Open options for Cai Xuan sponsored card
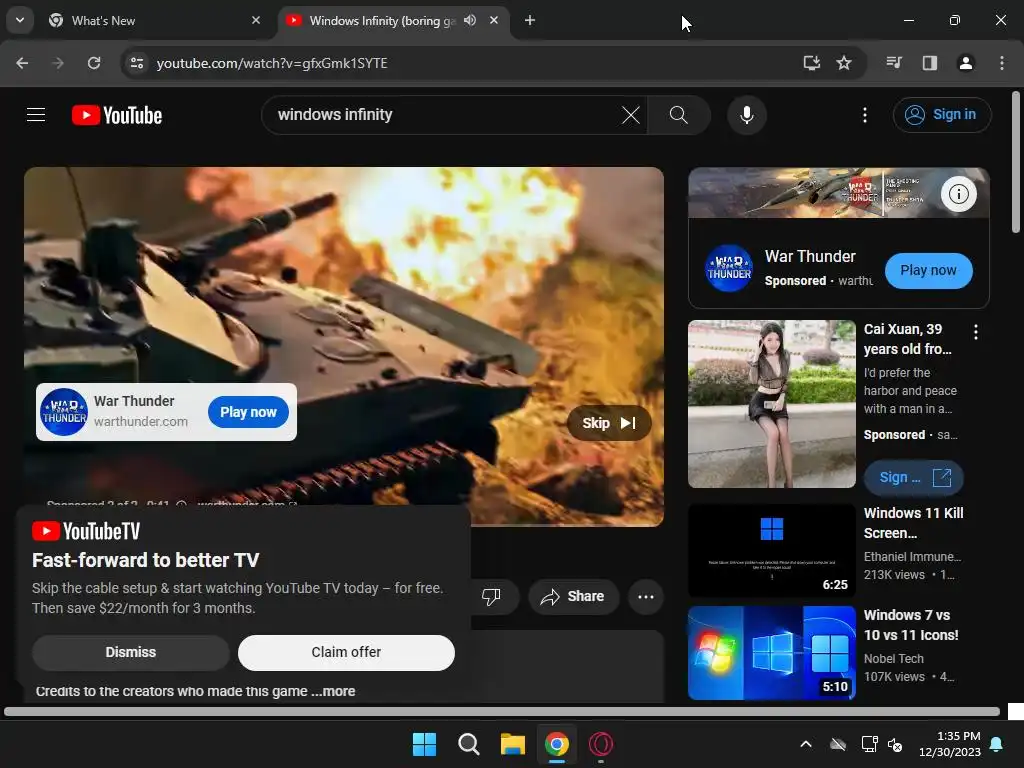The width and height of the screenshot is (1024, 768). [x=976, y=332]
